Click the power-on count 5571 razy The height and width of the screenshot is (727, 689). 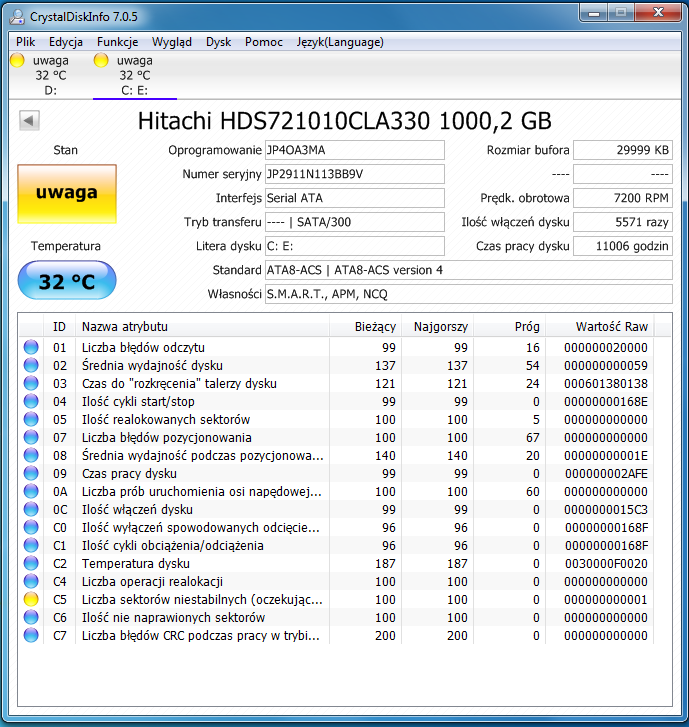tap(623, 222)
